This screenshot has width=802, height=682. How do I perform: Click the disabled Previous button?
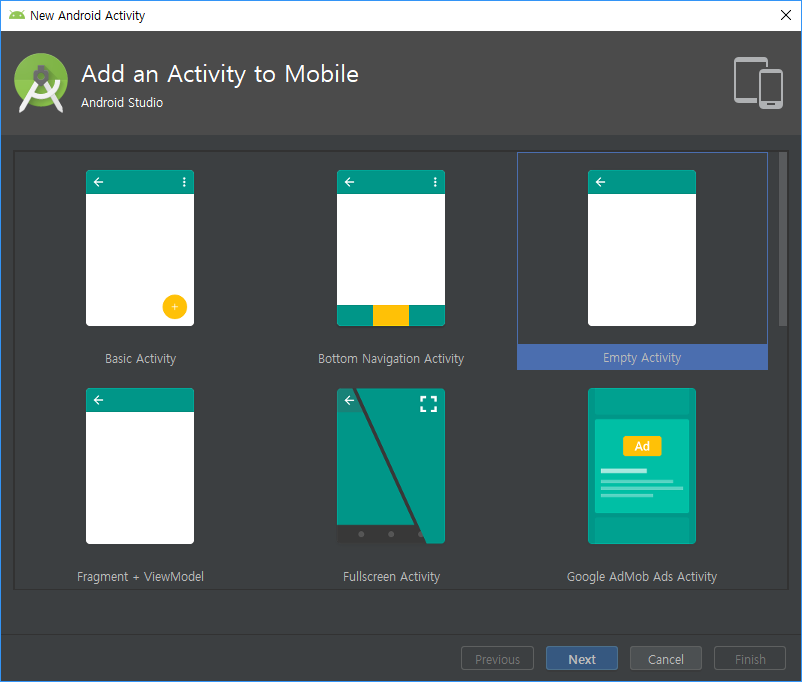tap(497, 659)
